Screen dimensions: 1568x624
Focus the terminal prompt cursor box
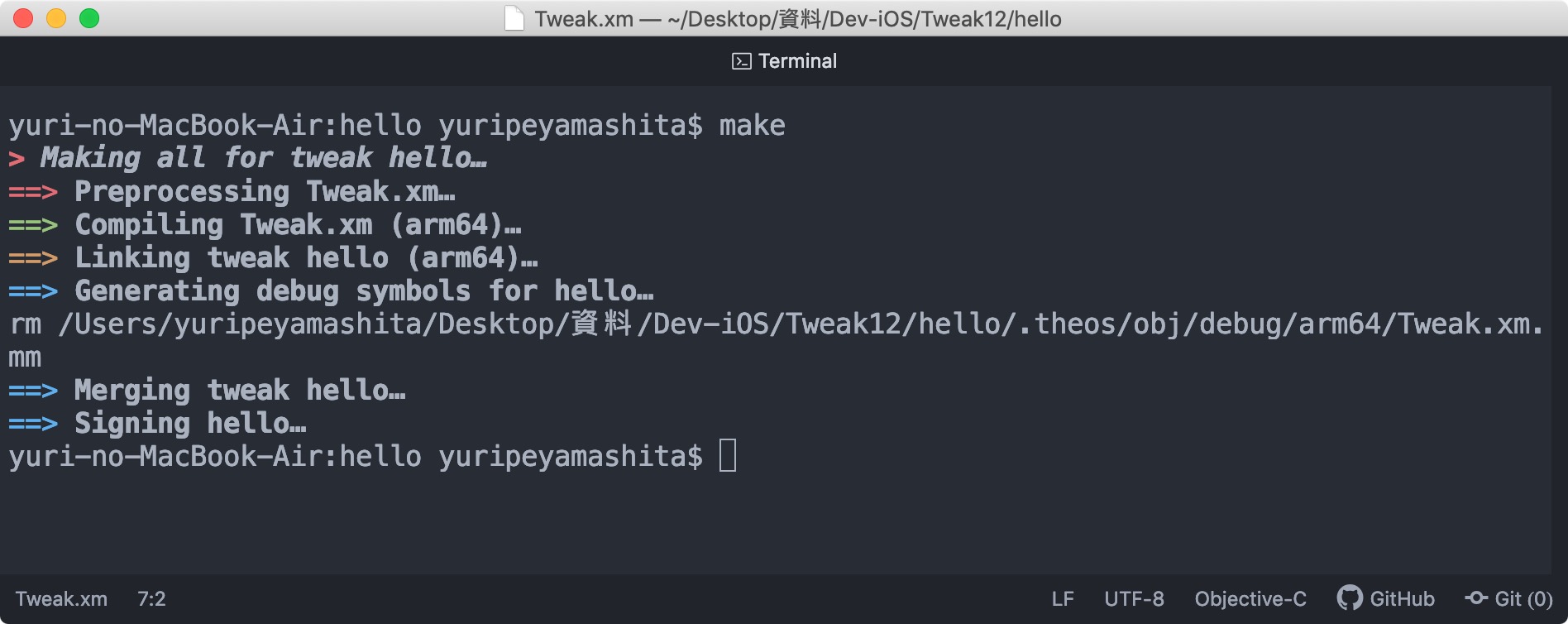pos(728,456)
